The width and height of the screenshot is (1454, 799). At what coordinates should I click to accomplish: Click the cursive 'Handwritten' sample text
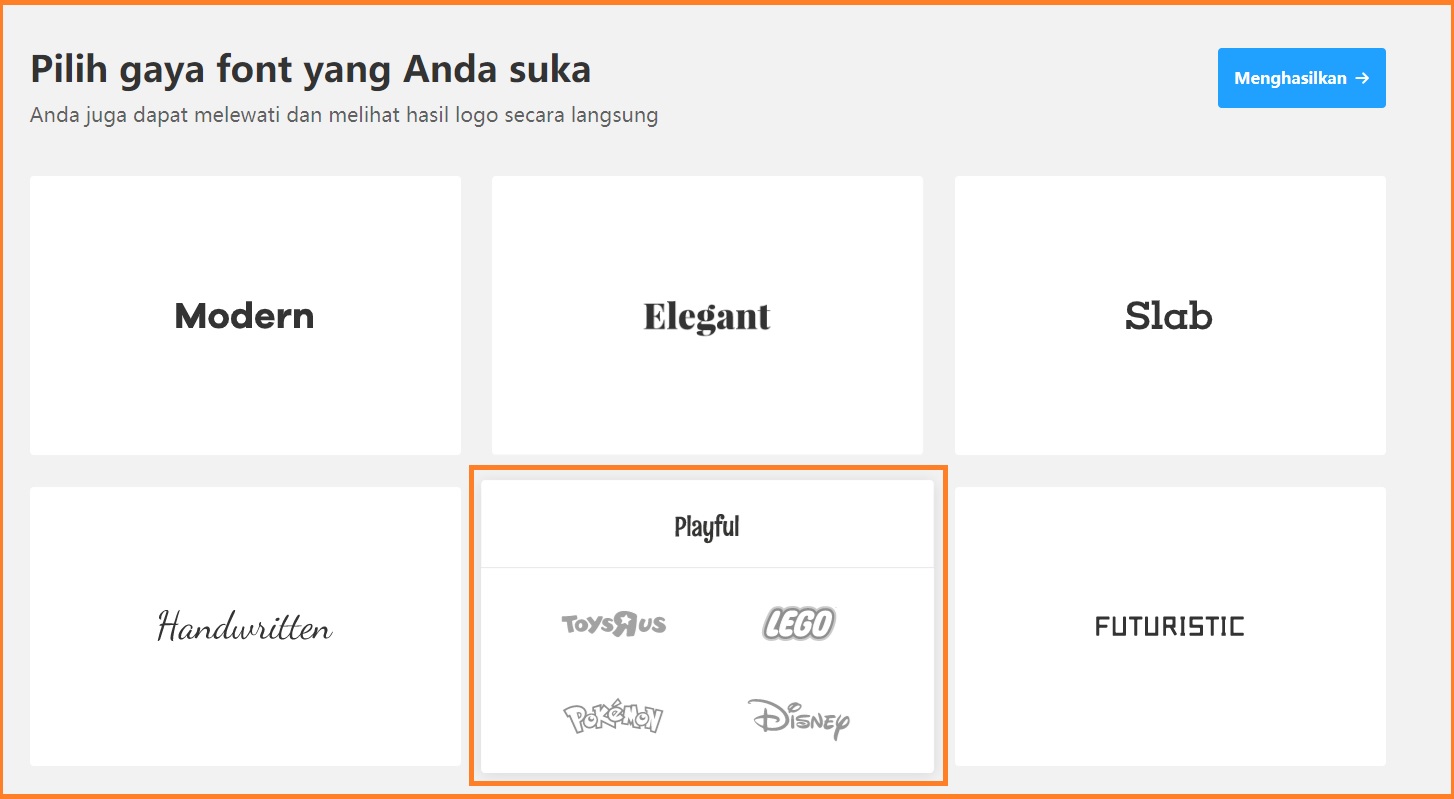[245, 627]
